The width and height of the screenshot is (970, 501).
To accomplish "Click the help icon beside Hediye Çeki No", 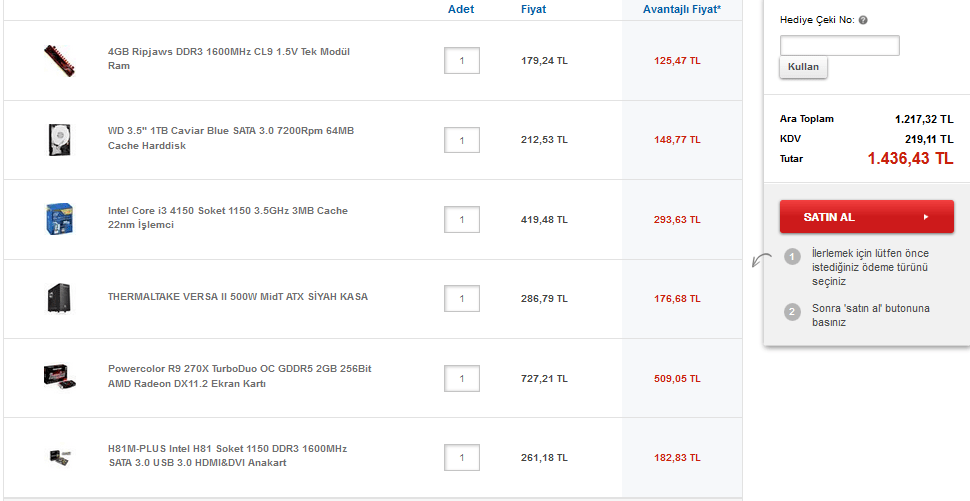I will (x=862, y=19).
